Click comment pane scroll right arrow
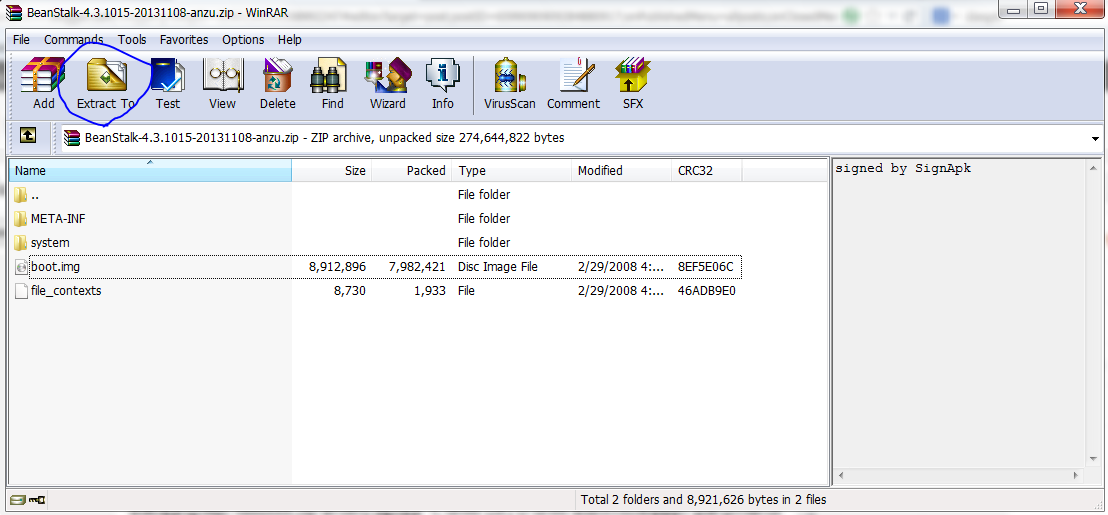The width and height of the screenshot is (1108, 515). coord(1076,476)
